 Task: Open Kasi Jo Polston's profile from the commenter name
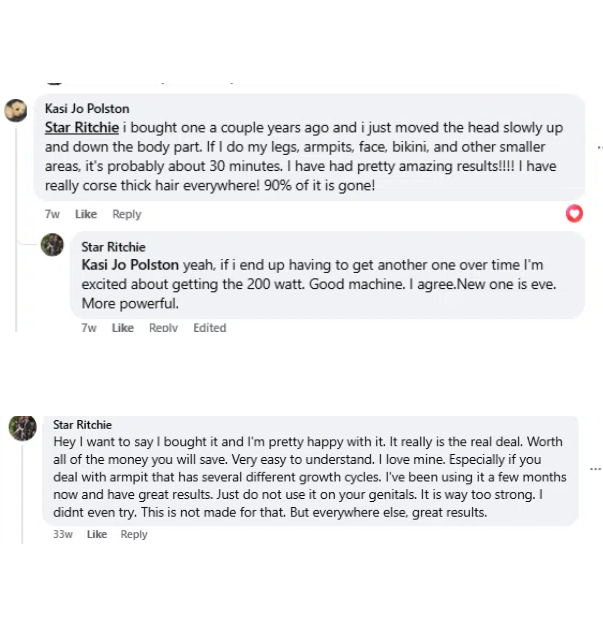(x=87, y=109)
